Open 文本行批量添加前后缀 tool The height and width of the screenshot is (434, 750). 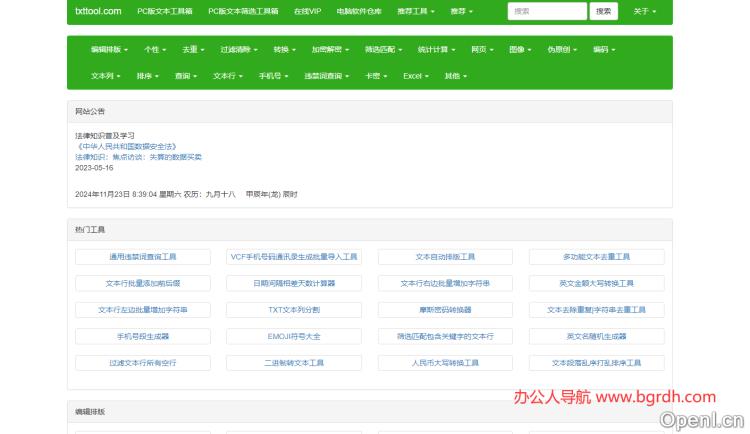click(x=143, y=283)
